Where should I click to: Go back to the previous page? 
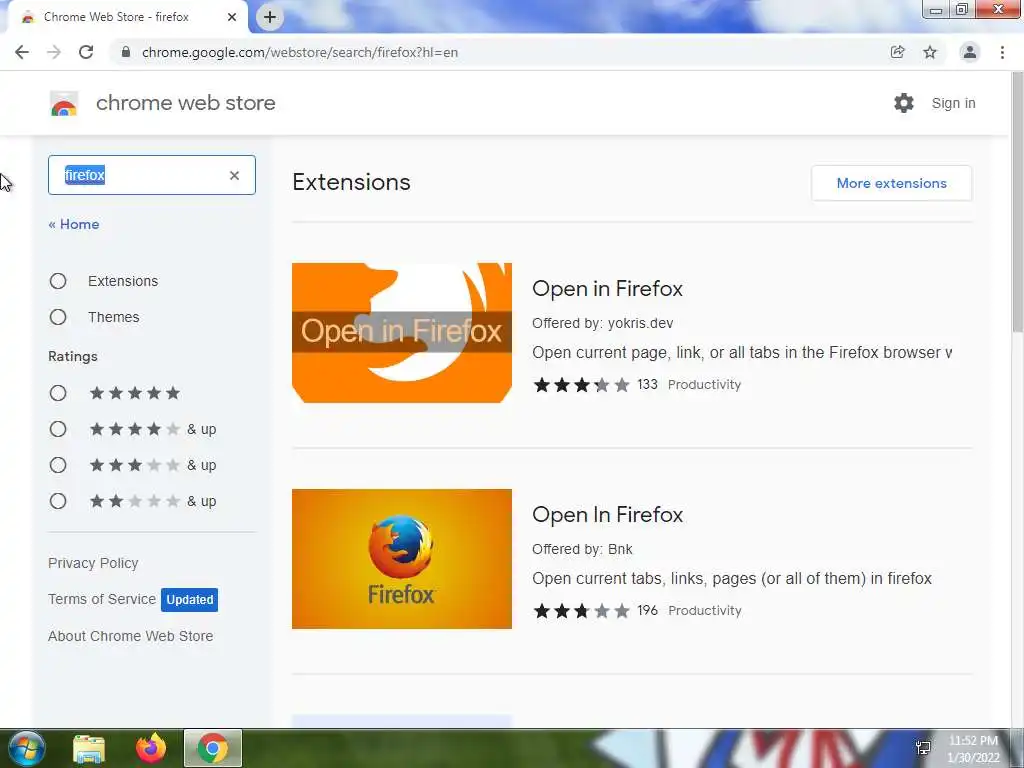tap(22, 52)
